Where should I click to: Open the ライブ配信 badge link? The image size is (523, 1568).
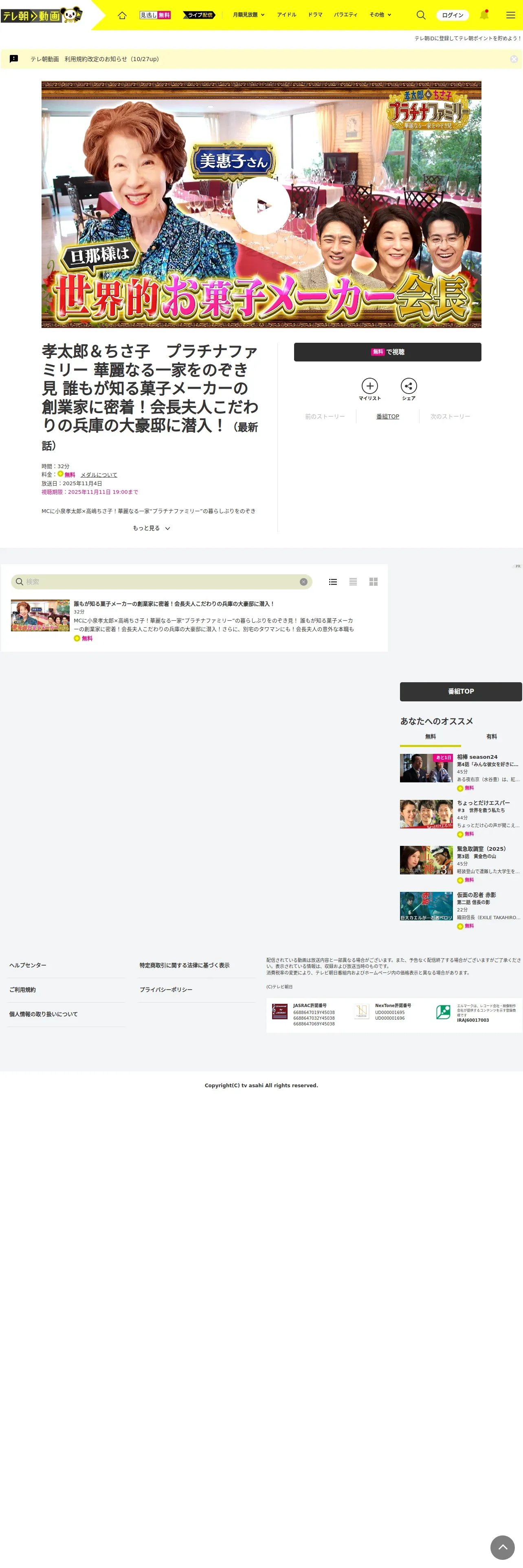pyautogui.click(x=199, y=15)
